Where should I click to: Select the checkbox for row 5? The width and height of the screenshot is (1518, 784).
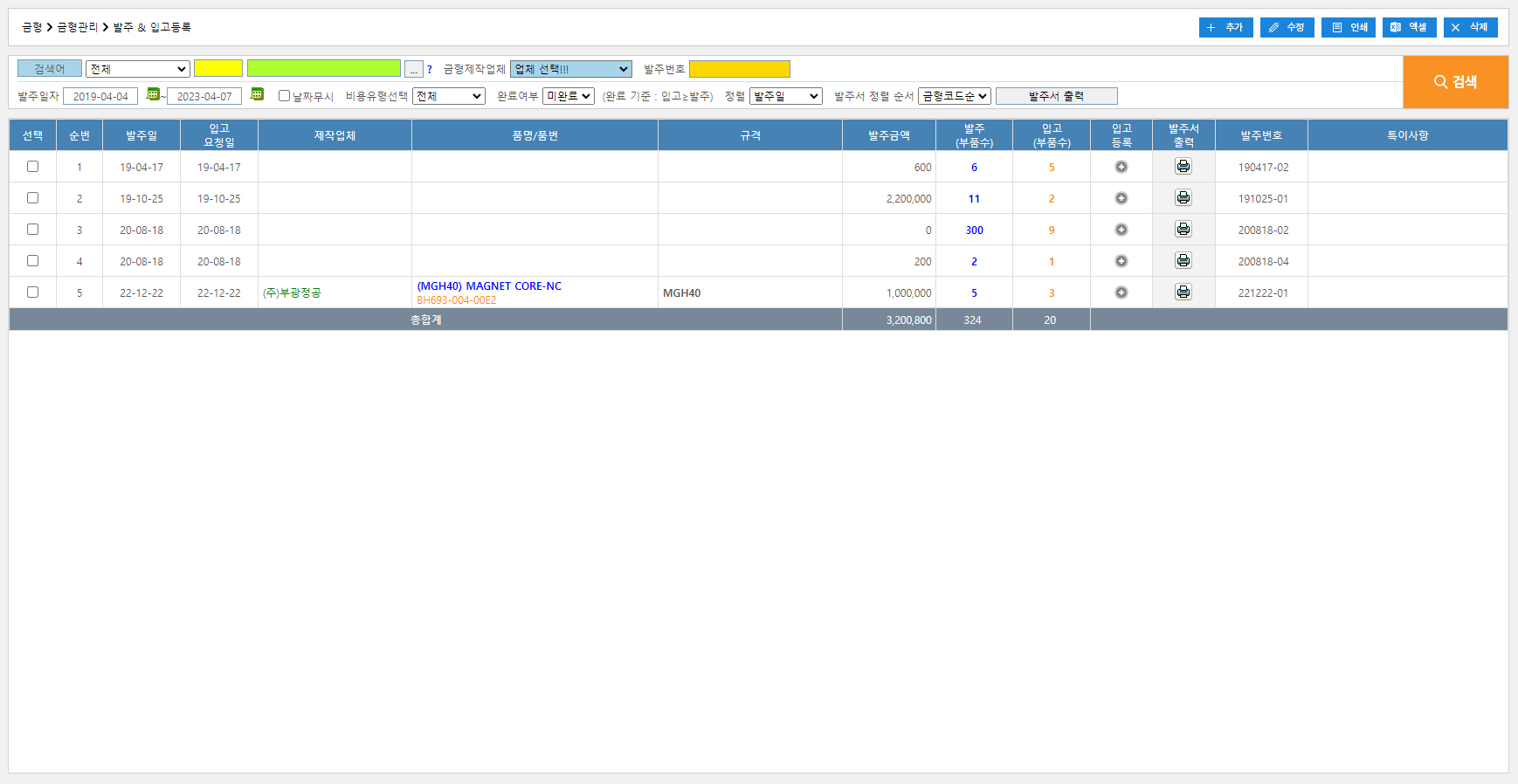click(x=32, y=292)
